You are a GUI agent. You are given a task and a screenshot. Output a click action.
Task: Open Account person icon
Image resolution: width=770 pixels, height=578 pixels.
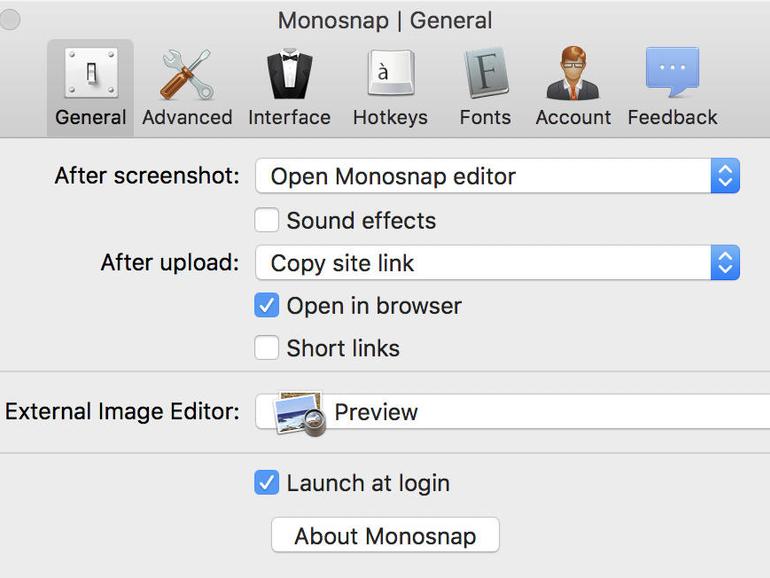pos(573,73)
